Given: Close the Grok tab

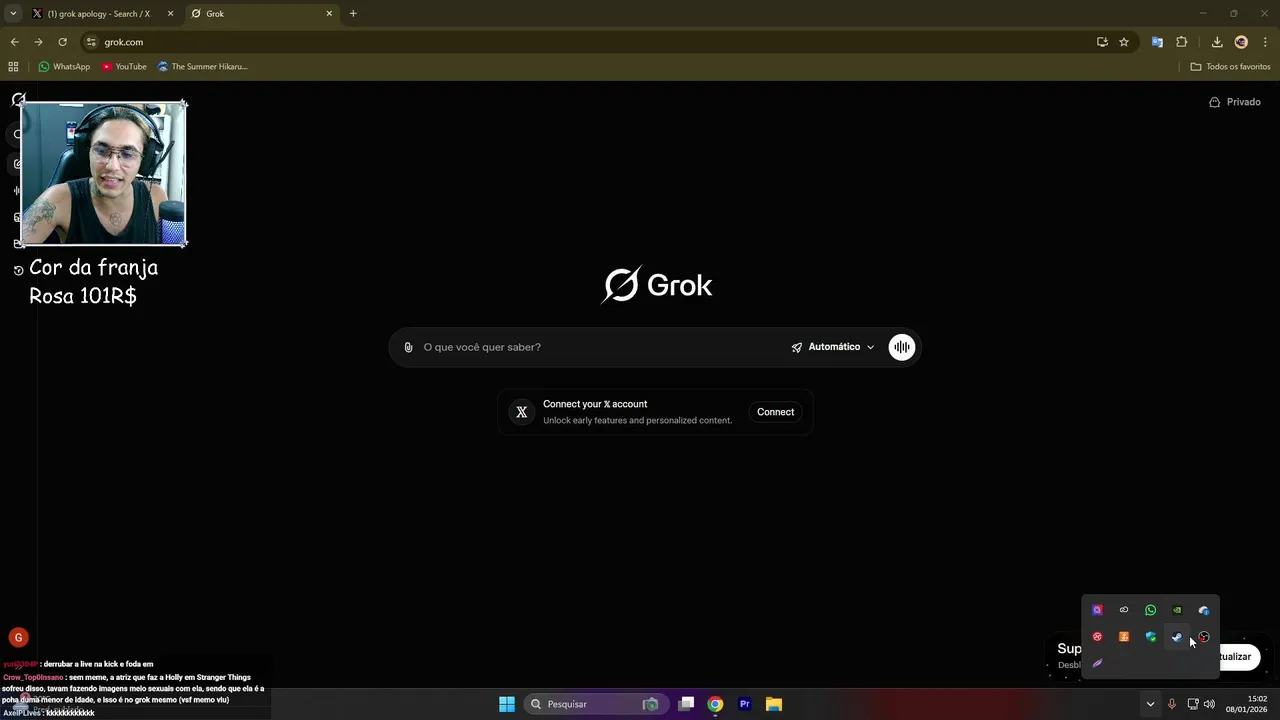Looking at the screenshot, I should click(329, 14).
